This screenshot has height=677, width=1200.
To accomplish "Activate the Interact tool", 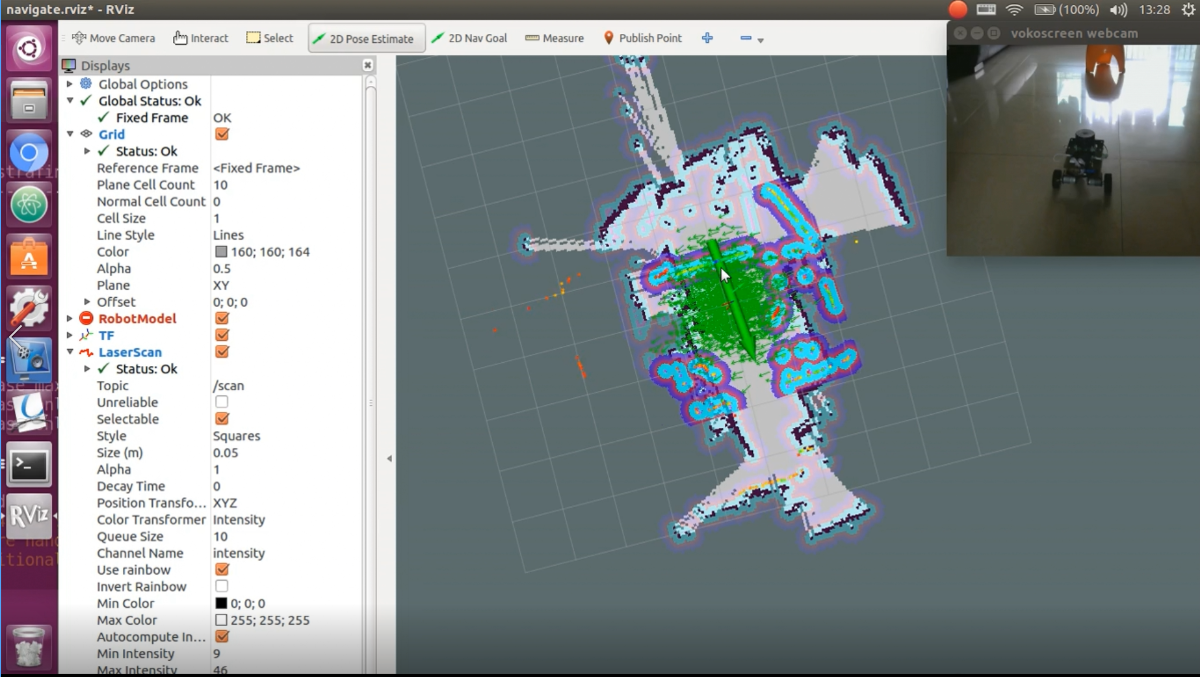I will coord(200,38).
